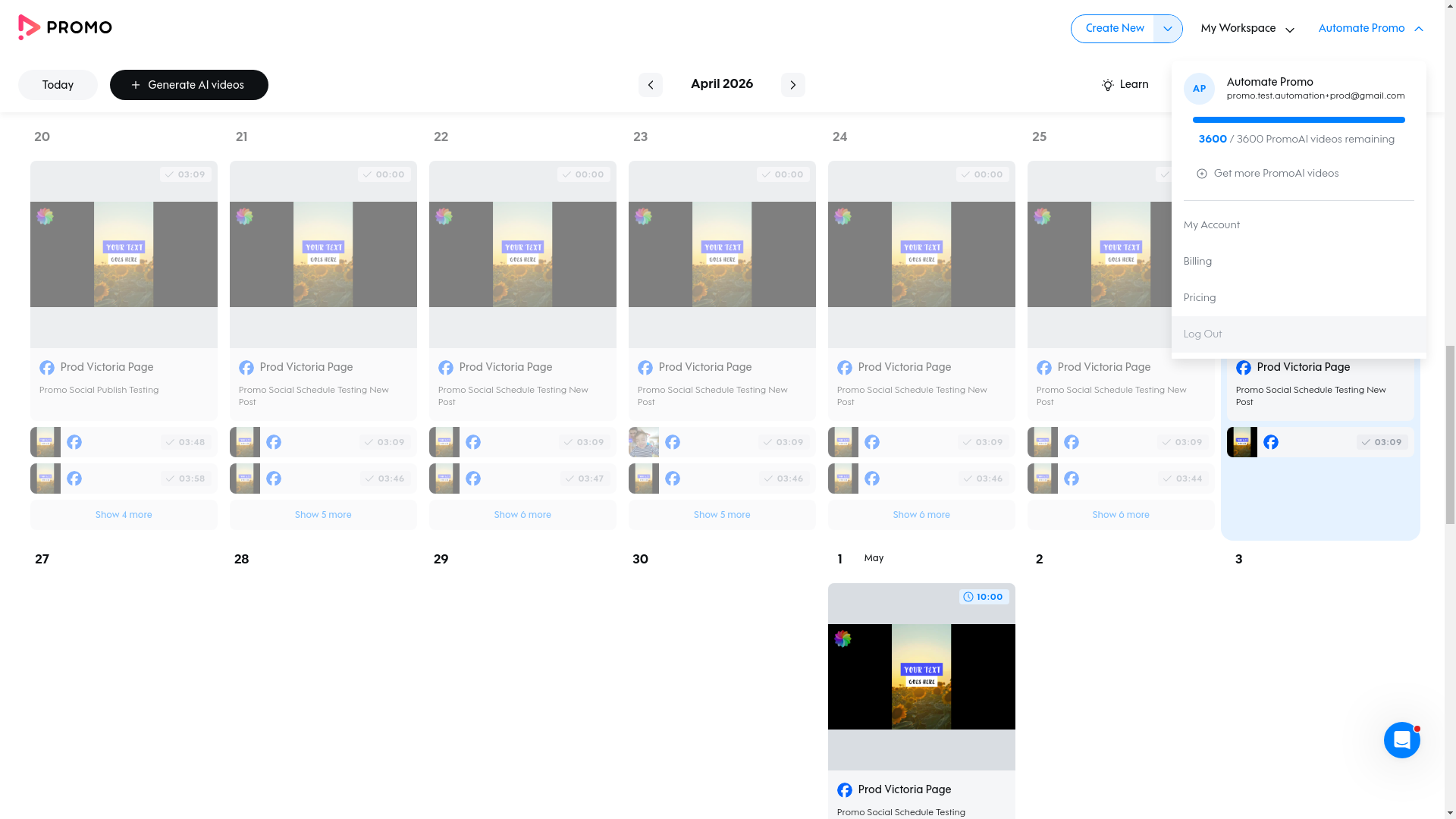
Task: Select the Learn lightbulb icon
Action: pyautogui.click(x=1108, y=84)
